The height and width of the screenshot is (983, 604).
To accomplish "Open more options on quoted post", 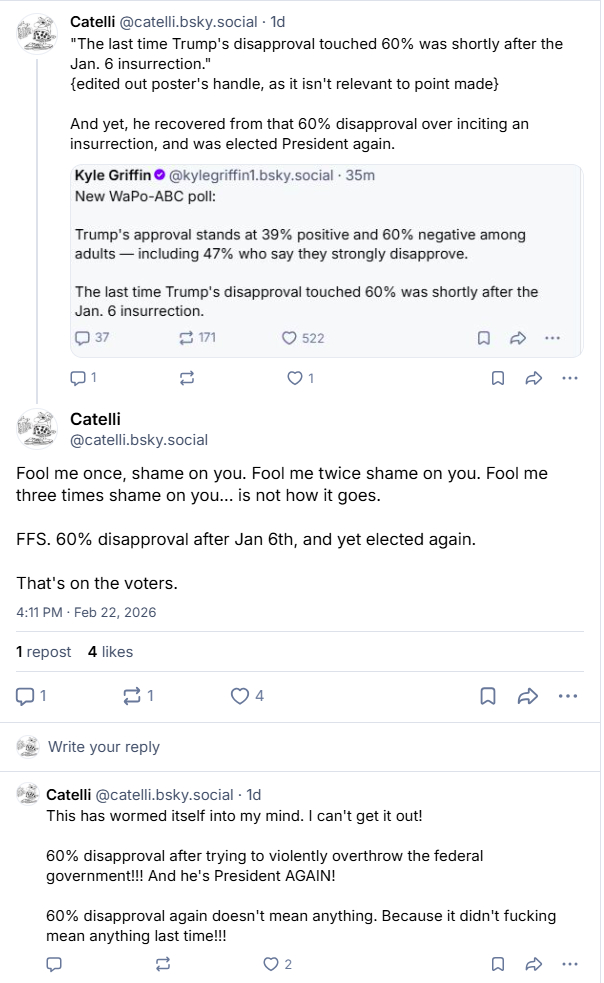I will click(x=552, y=338).
